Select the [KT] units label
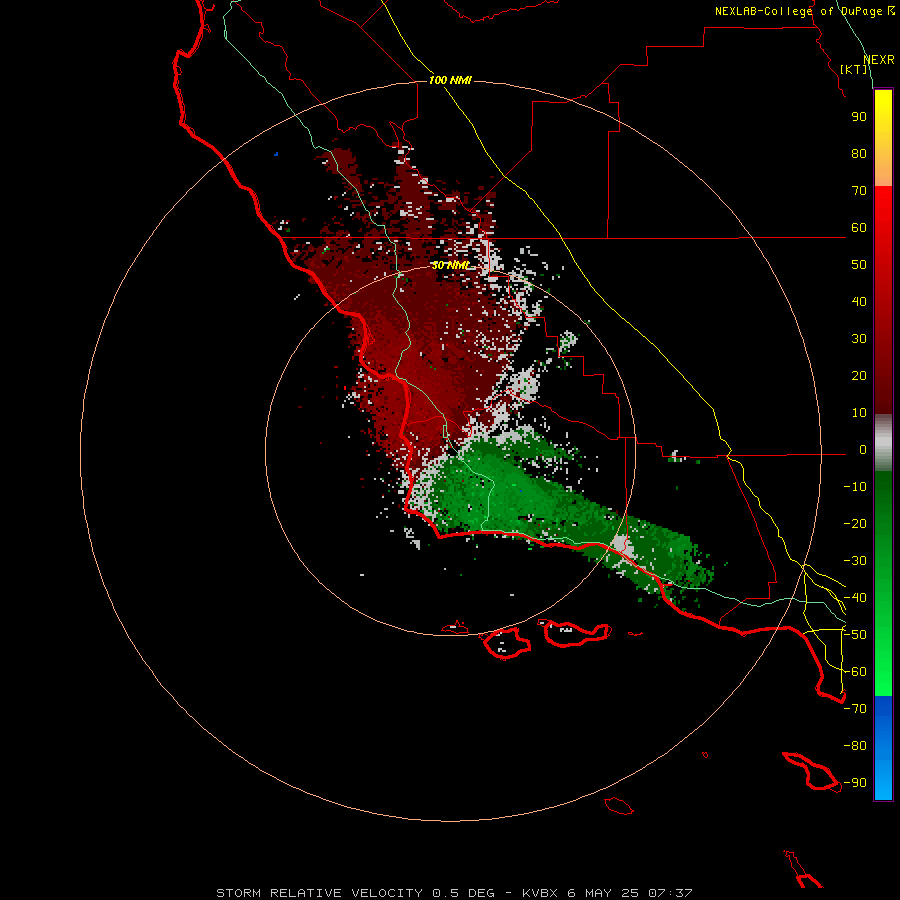The height and width of the screenshot is (900, 900). click(854, 69)
